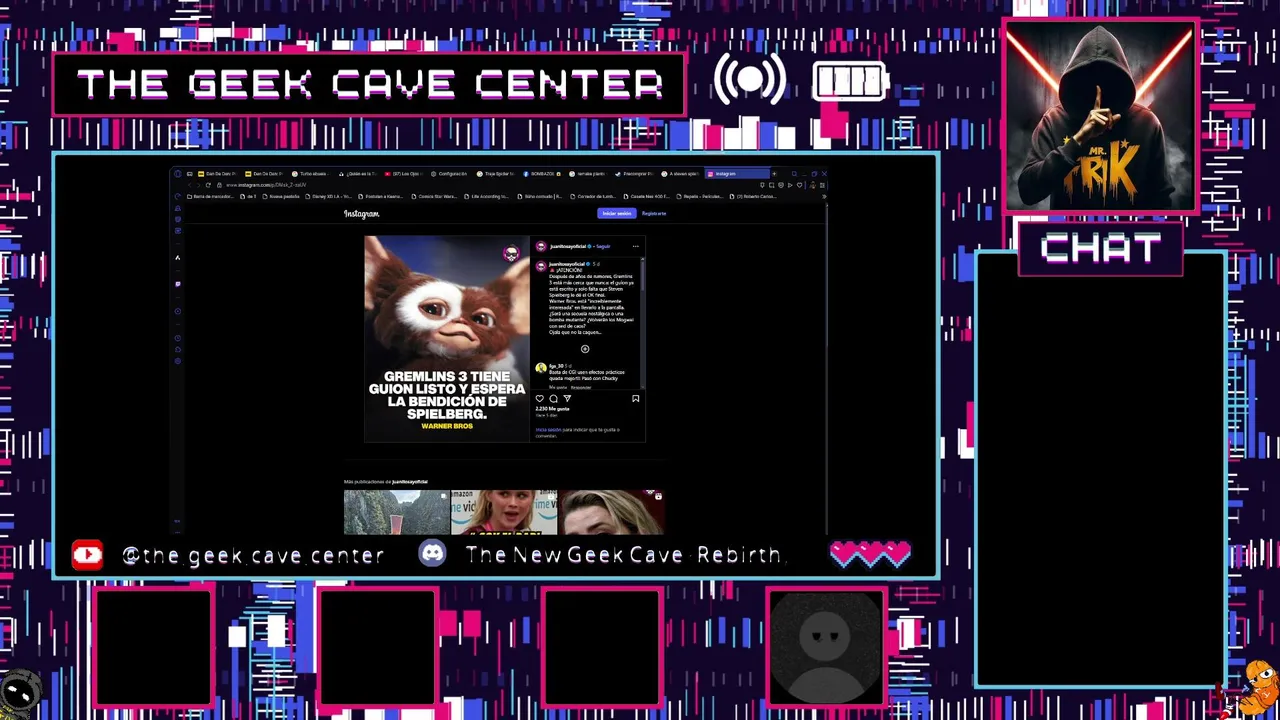Viewport: 1280px width, 720px height.
Task: Open the blonde woman Amazon Prime thumbnail
Action: (x=503, y=512)
